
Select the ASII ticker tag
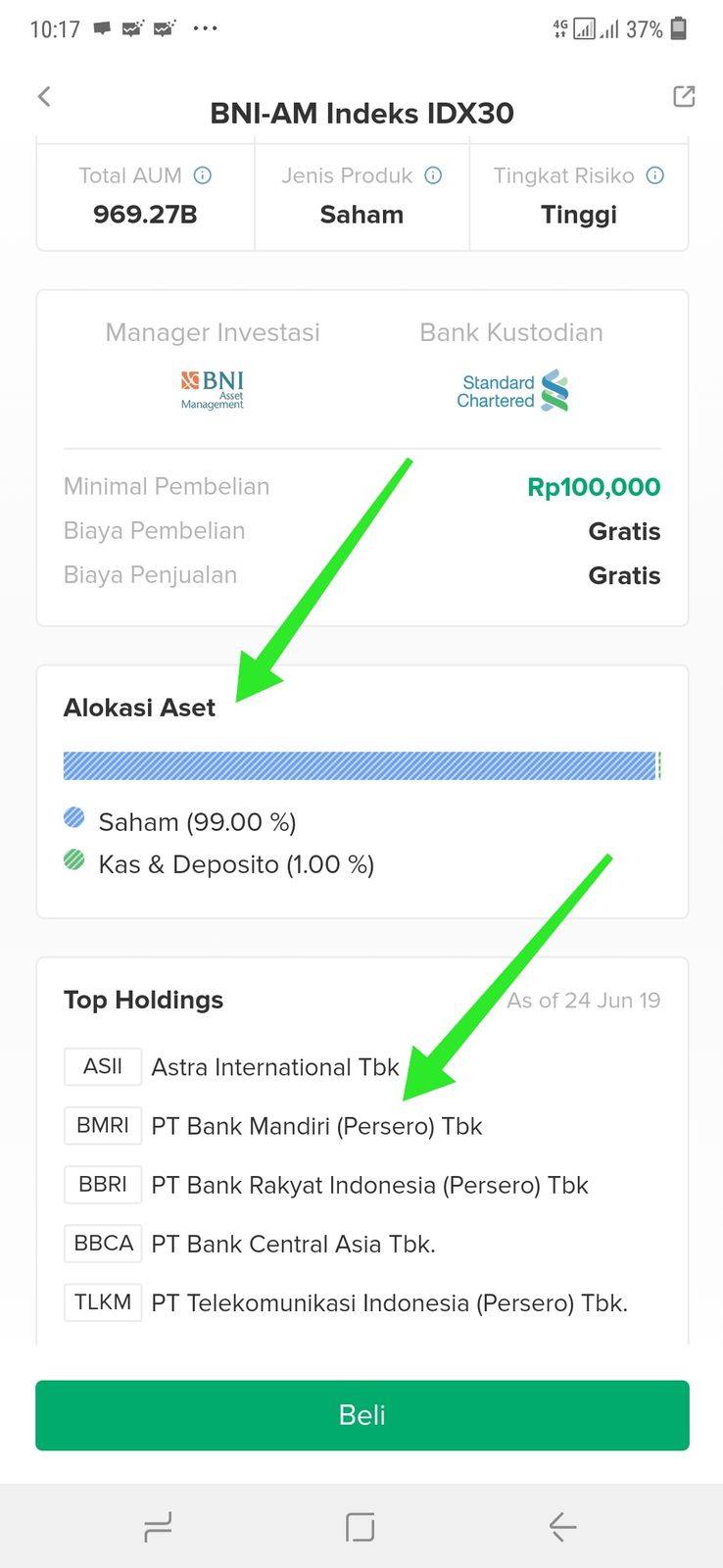point(103,1066)
